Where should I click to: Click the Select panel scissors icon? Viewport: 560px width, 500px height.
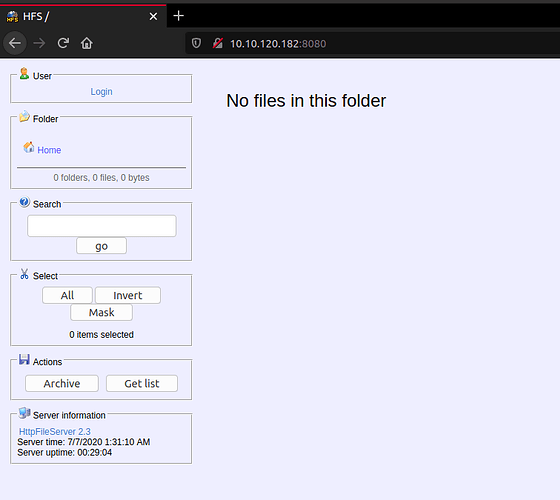pyautogui.click(x=24, y=274)
